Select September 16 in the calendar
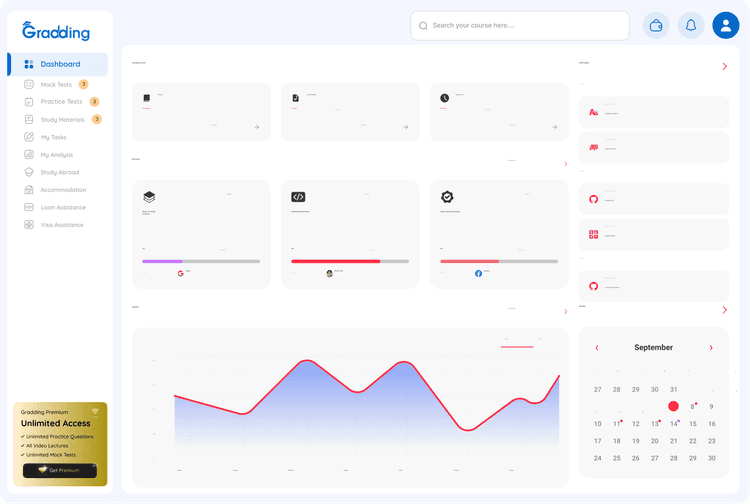Image resolution: width=750 pixels, height=504 pixels. click(x=712, y=424)
